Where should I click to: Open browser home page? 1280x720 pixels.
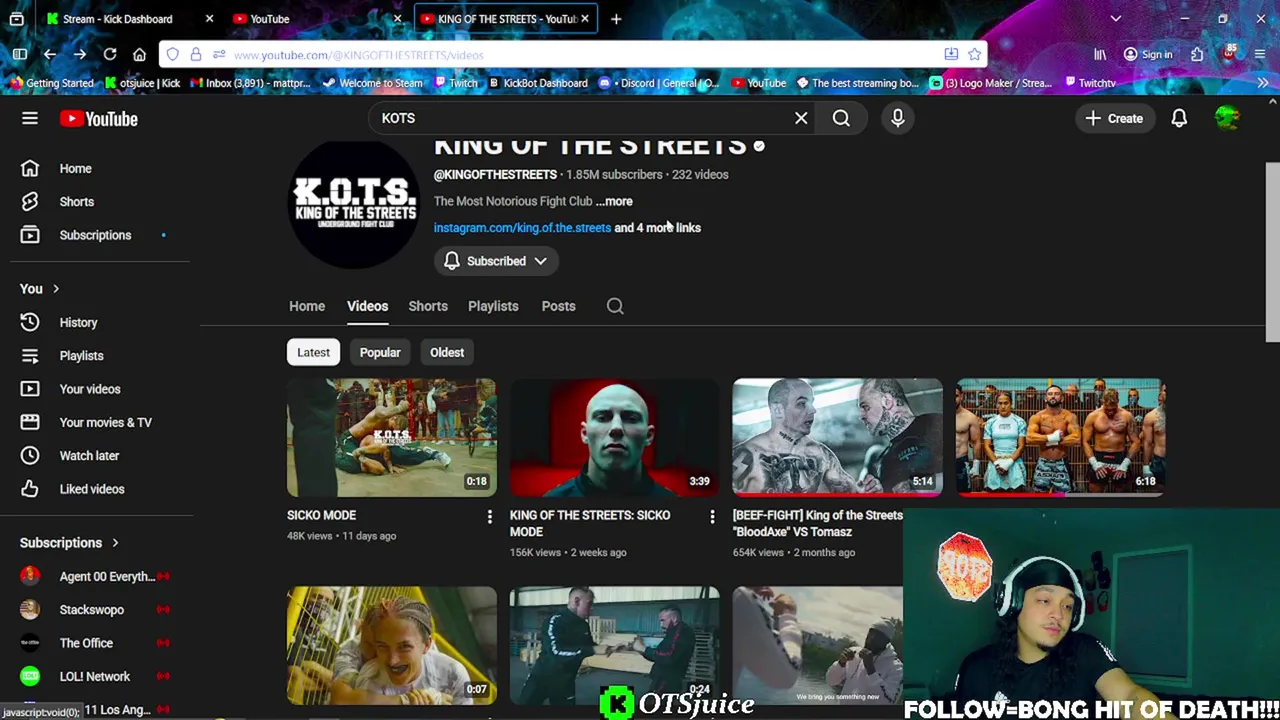point(139,54)
